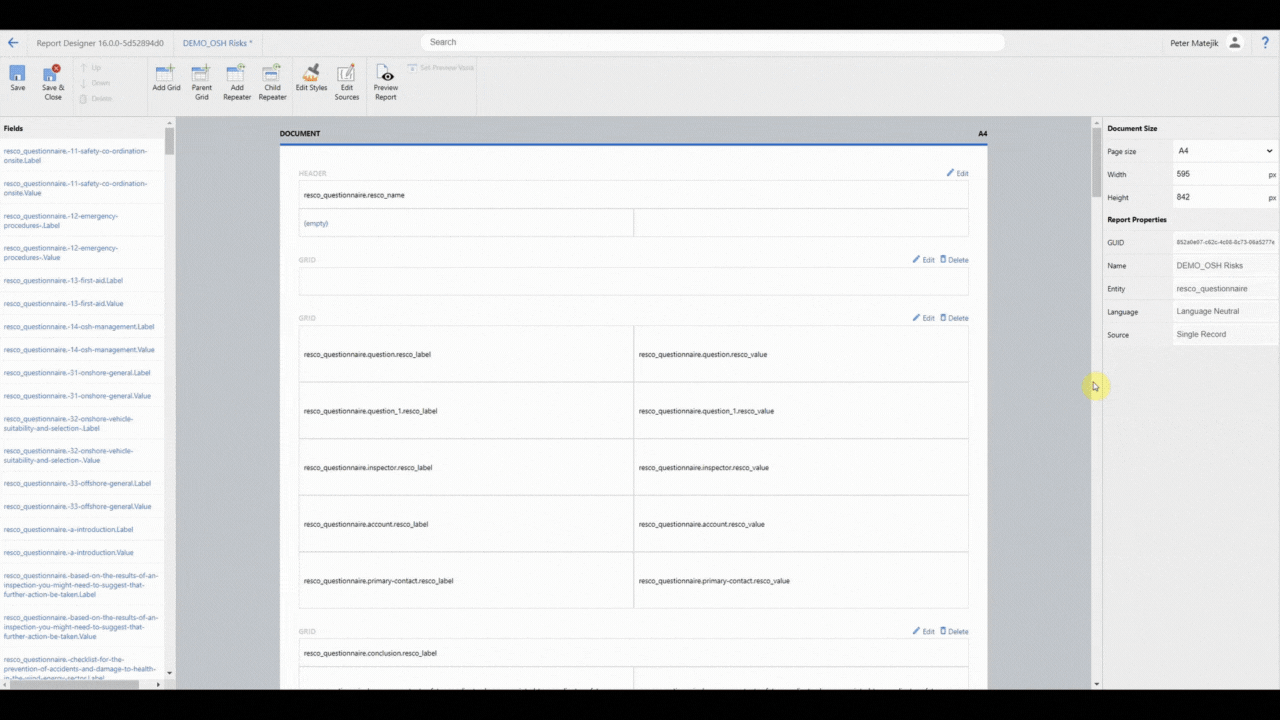The height and width of the screenshot is (720, 1280).
Task: Switch to the DEMO_OSH Risks tab
Action: pos(217,43)
